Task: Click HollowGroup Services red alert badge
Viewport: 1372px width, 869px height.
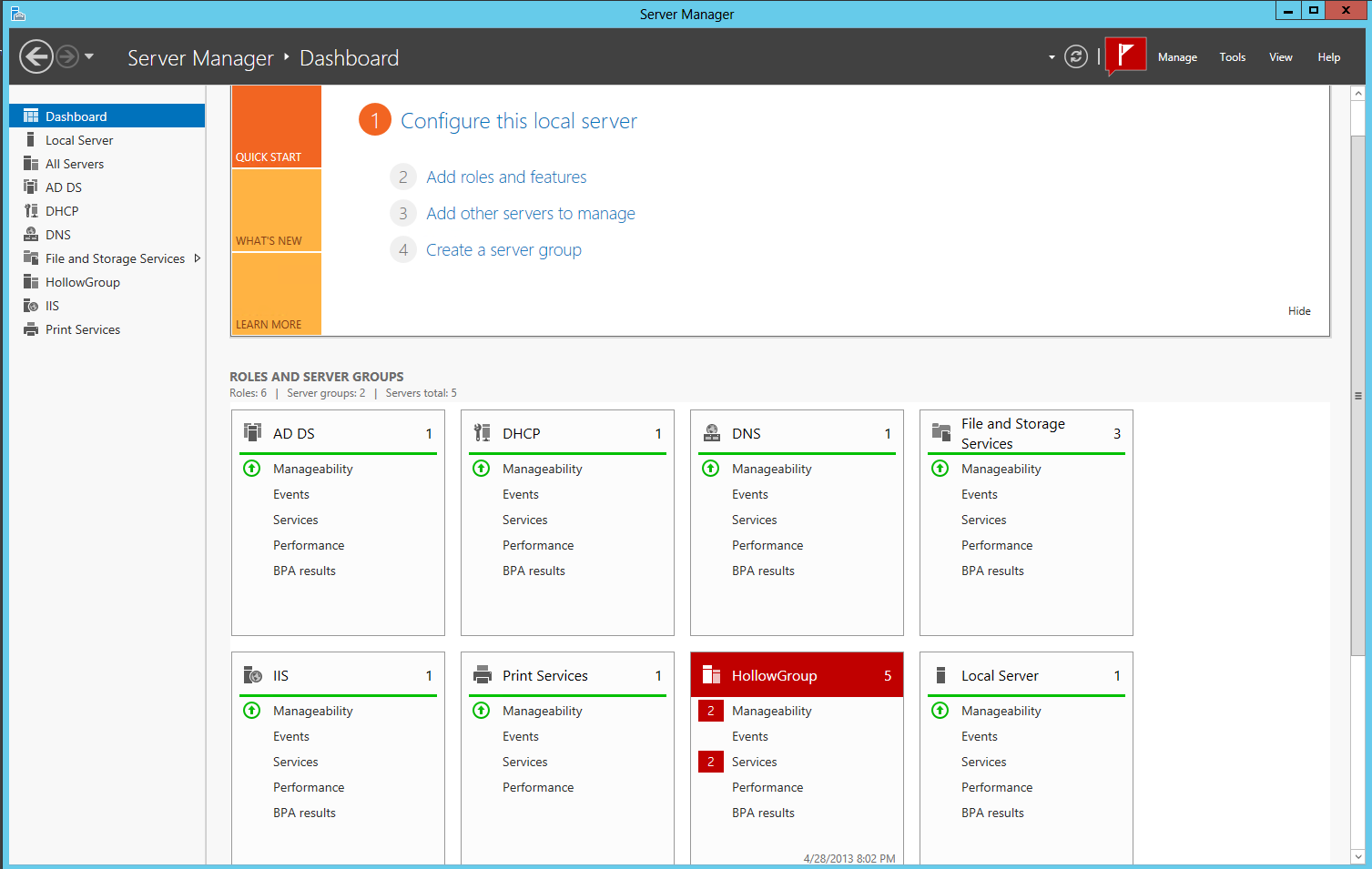Action: (711, 762)
